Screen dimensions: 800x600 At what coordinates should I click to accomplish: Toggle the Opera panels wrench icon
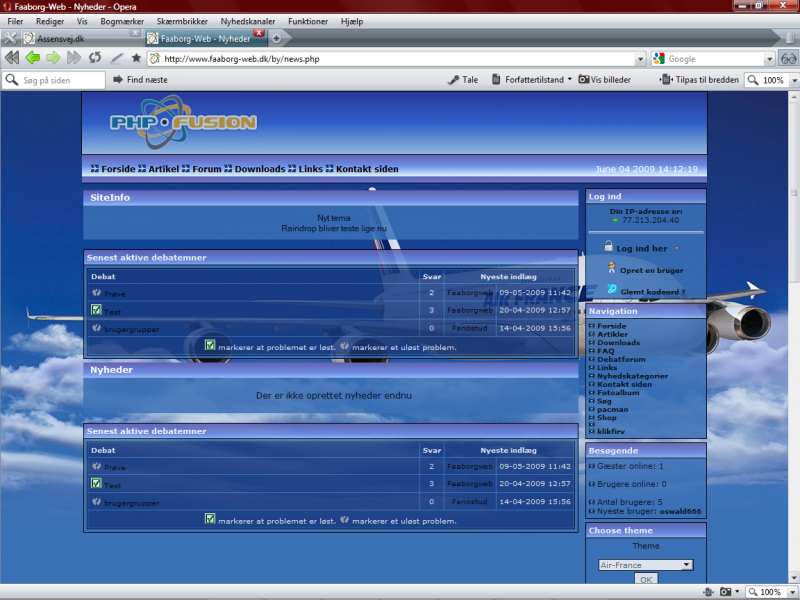coord(10,38)
